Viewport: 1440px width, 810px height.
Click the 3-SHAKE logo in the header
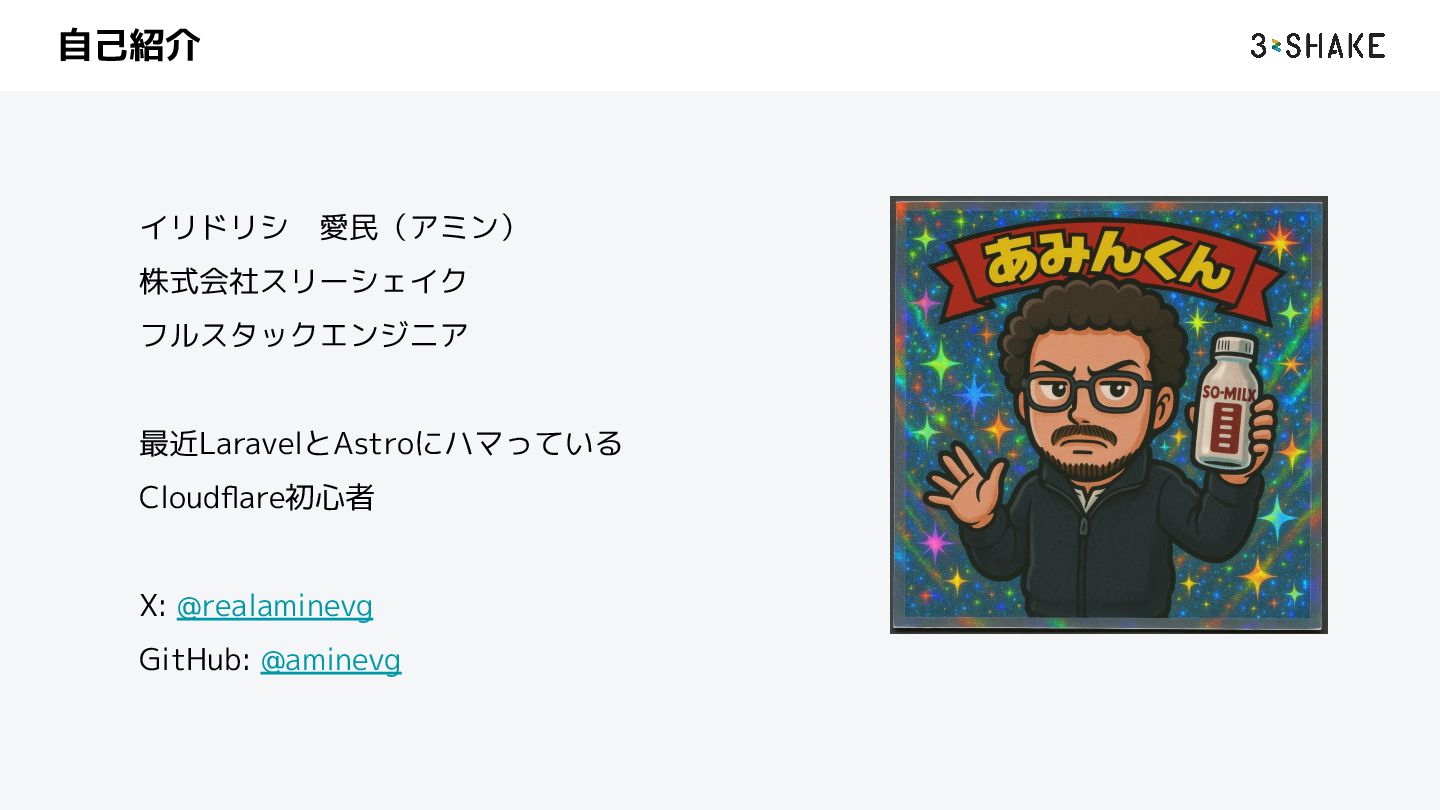(x=1318, y=45)
